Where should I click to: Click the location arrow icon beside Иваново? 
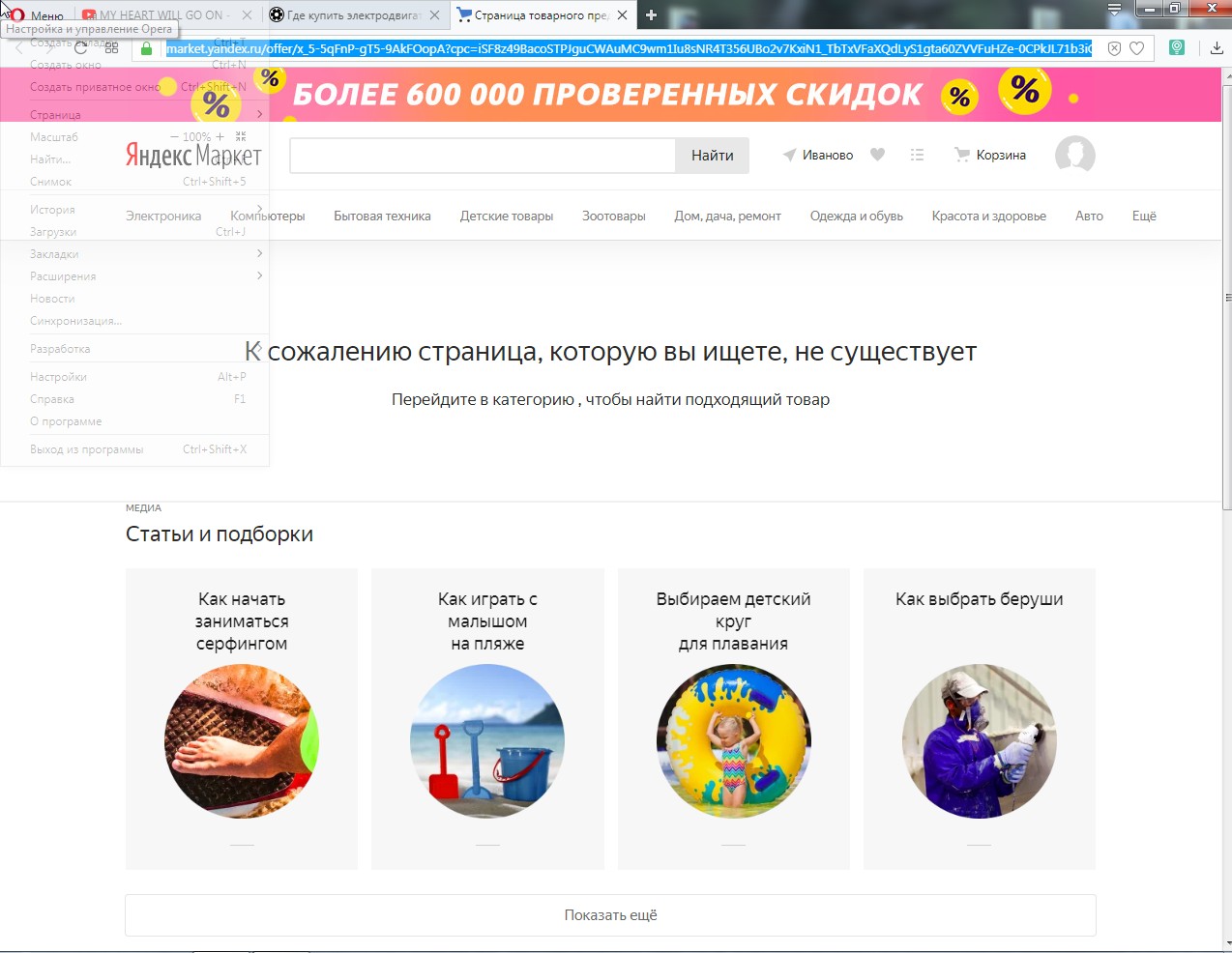pos(789,155)
